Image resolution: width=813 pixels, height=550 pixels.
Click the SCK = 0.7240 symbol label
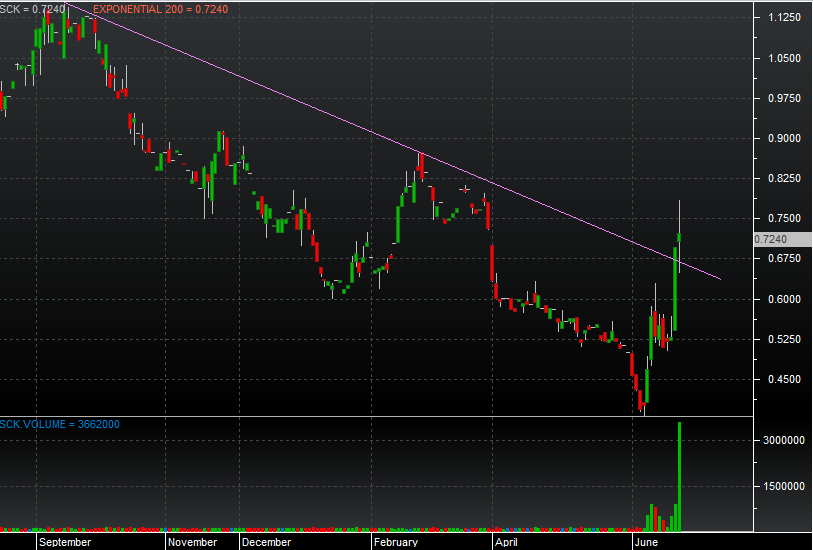click(33, 9)
